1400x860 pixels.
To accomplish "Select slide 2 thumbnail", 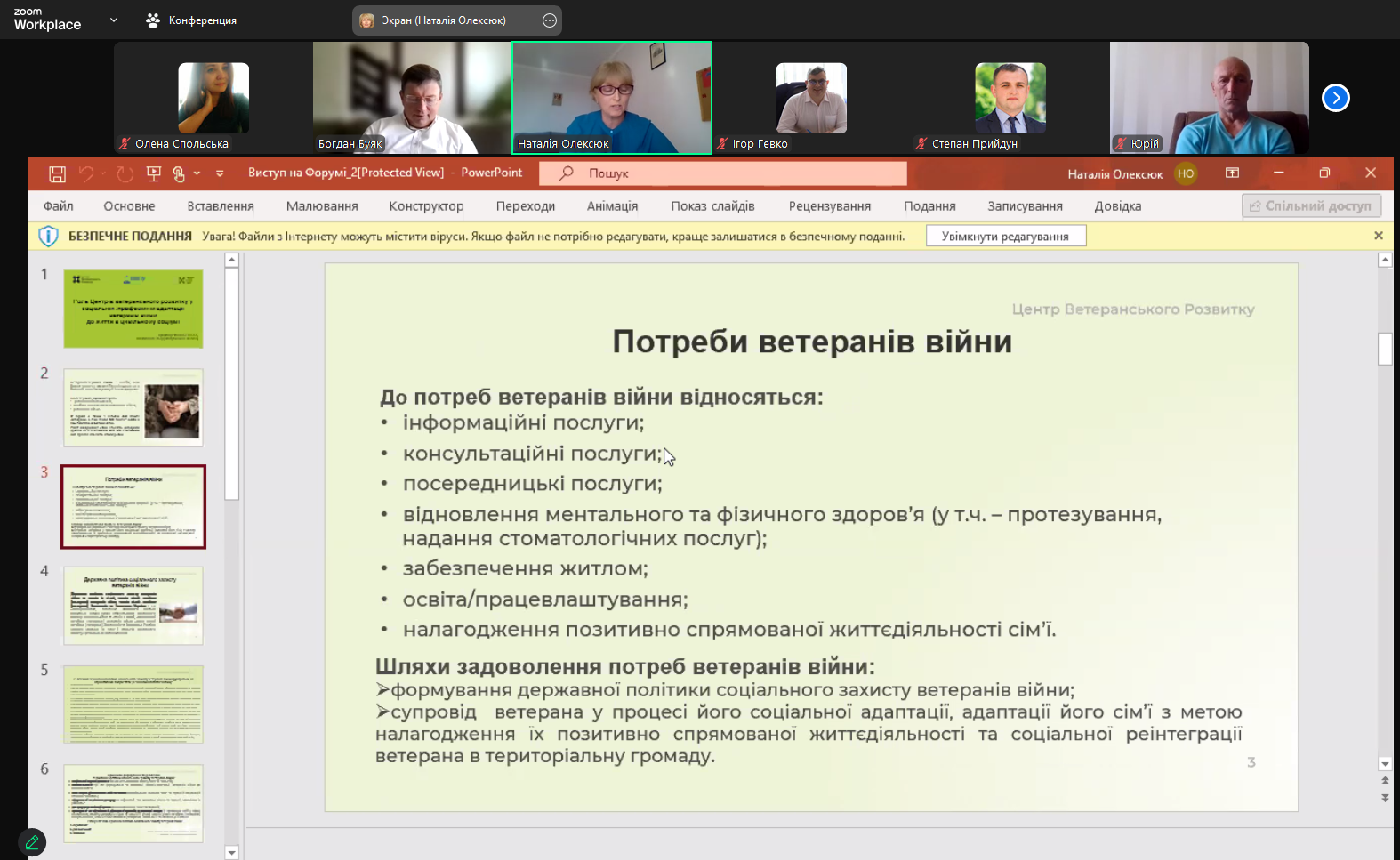I will [133, 407].
